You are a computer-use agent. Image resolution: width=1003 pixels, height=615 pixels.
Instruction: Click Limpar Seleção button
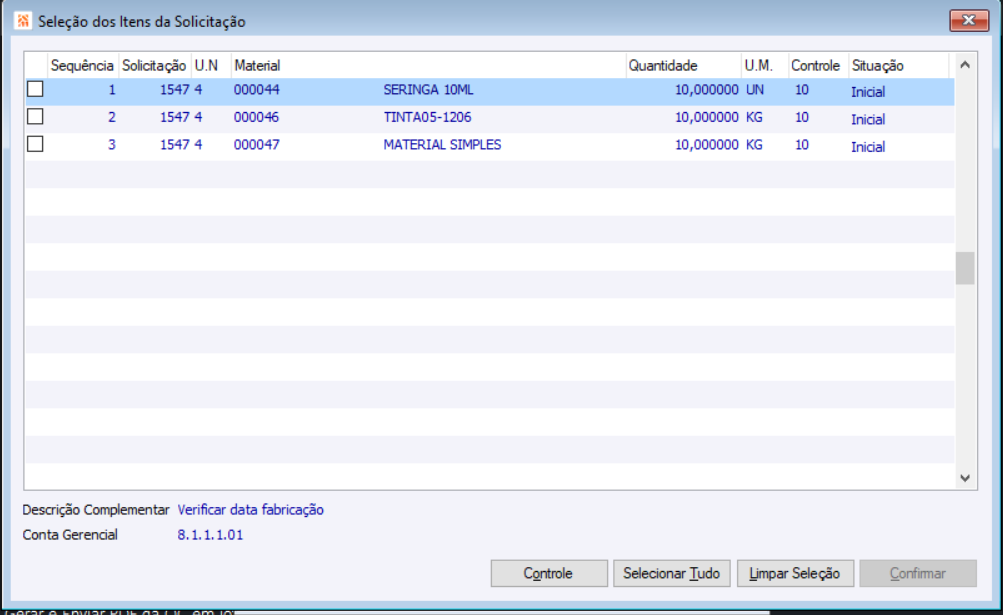795,573
